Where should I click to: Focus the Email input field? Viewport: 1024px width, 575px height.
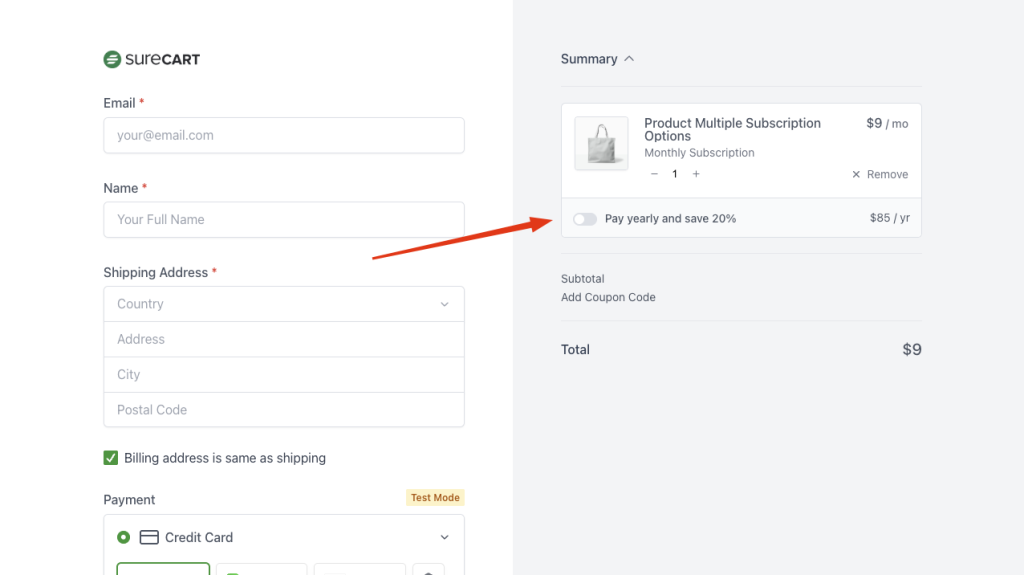click(283, 135)
